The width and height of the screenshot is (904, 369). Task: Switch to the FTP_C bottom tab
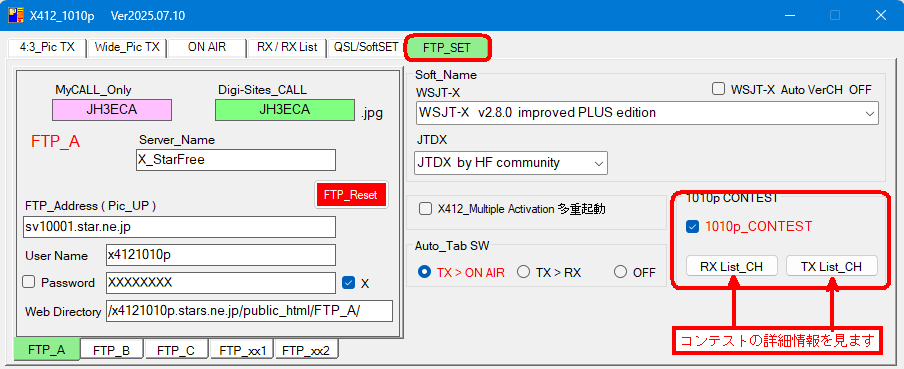point(176,350)
